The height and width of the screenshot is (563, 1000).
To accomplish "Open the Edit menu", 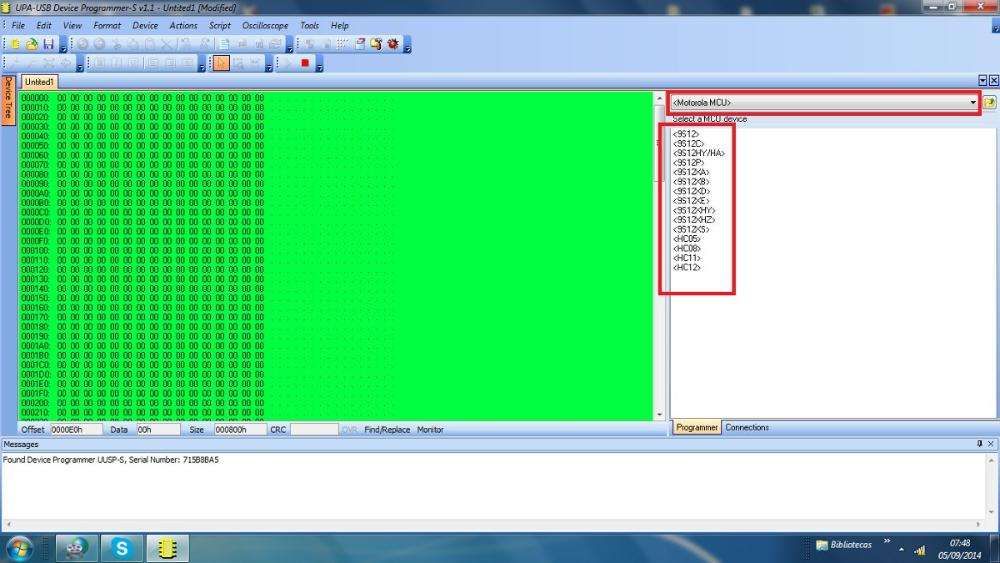I will tap(44, 26).
